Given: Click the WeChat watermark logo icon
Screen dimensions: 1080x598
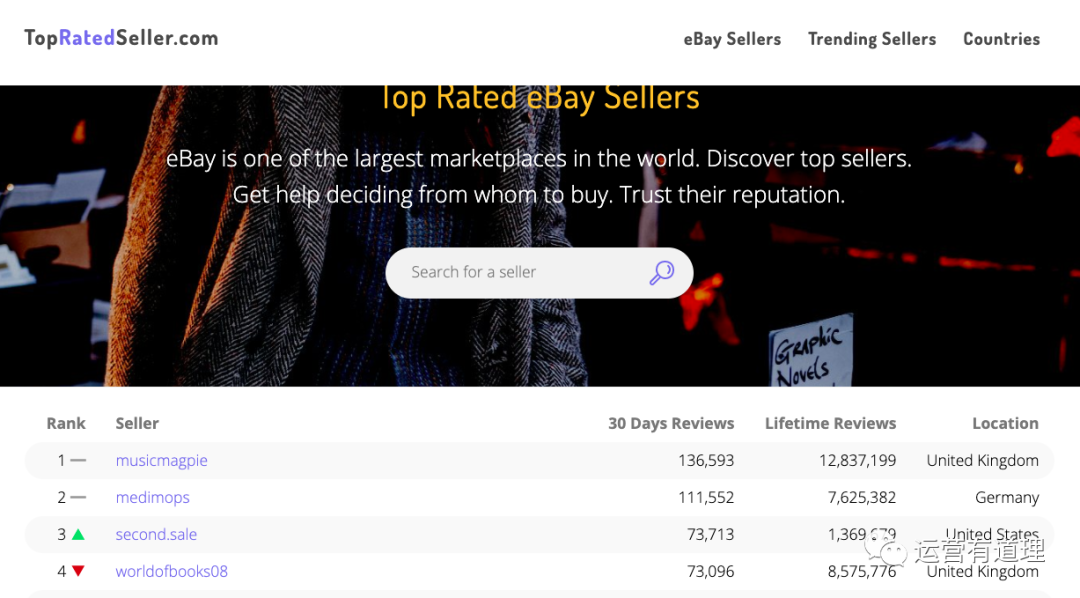Looking at the screenshot, I should pyautogui.click(x=886, y=549).
